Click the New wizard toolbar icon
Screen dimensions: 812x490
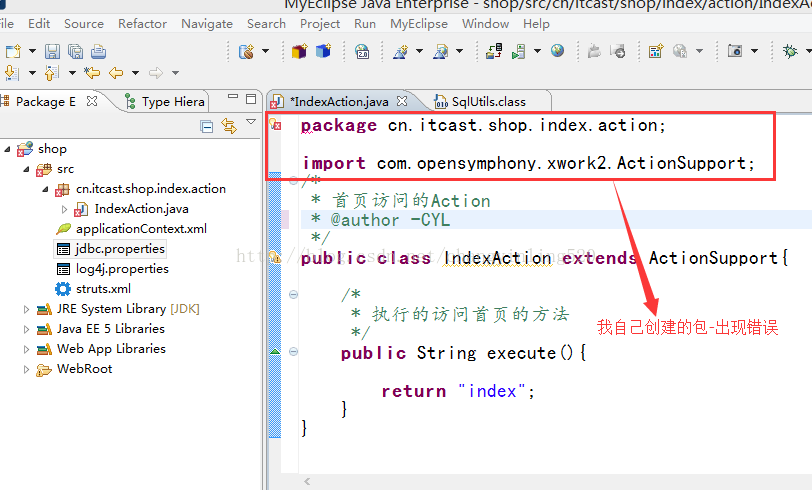point(13,51)
